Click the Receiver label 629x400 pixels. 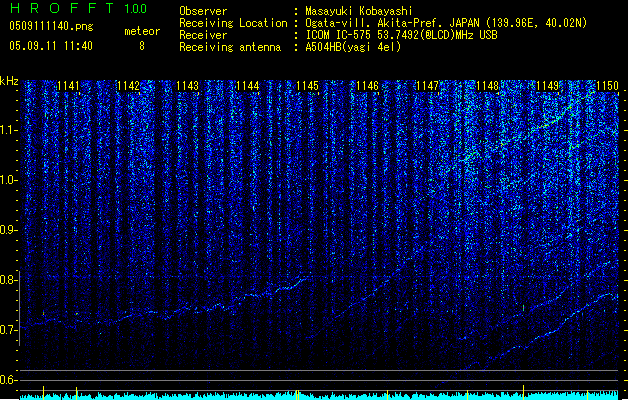[203, 35]
